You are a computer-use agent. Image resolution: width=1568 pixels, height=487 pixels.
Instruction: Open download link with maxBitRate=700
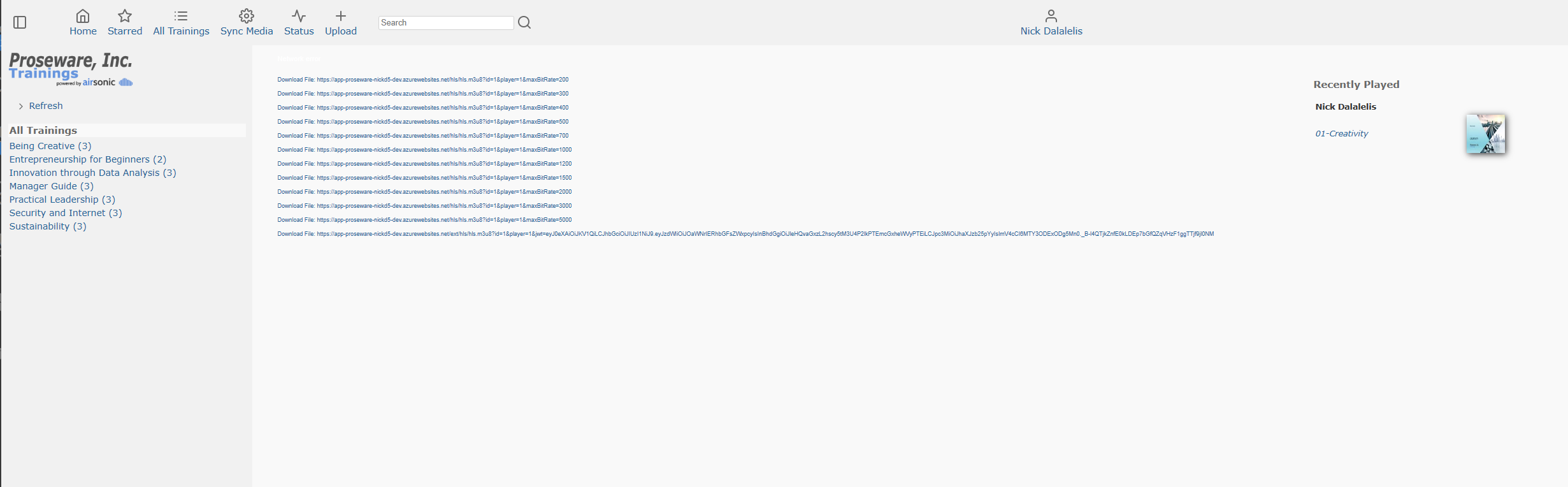click(423, 136)
